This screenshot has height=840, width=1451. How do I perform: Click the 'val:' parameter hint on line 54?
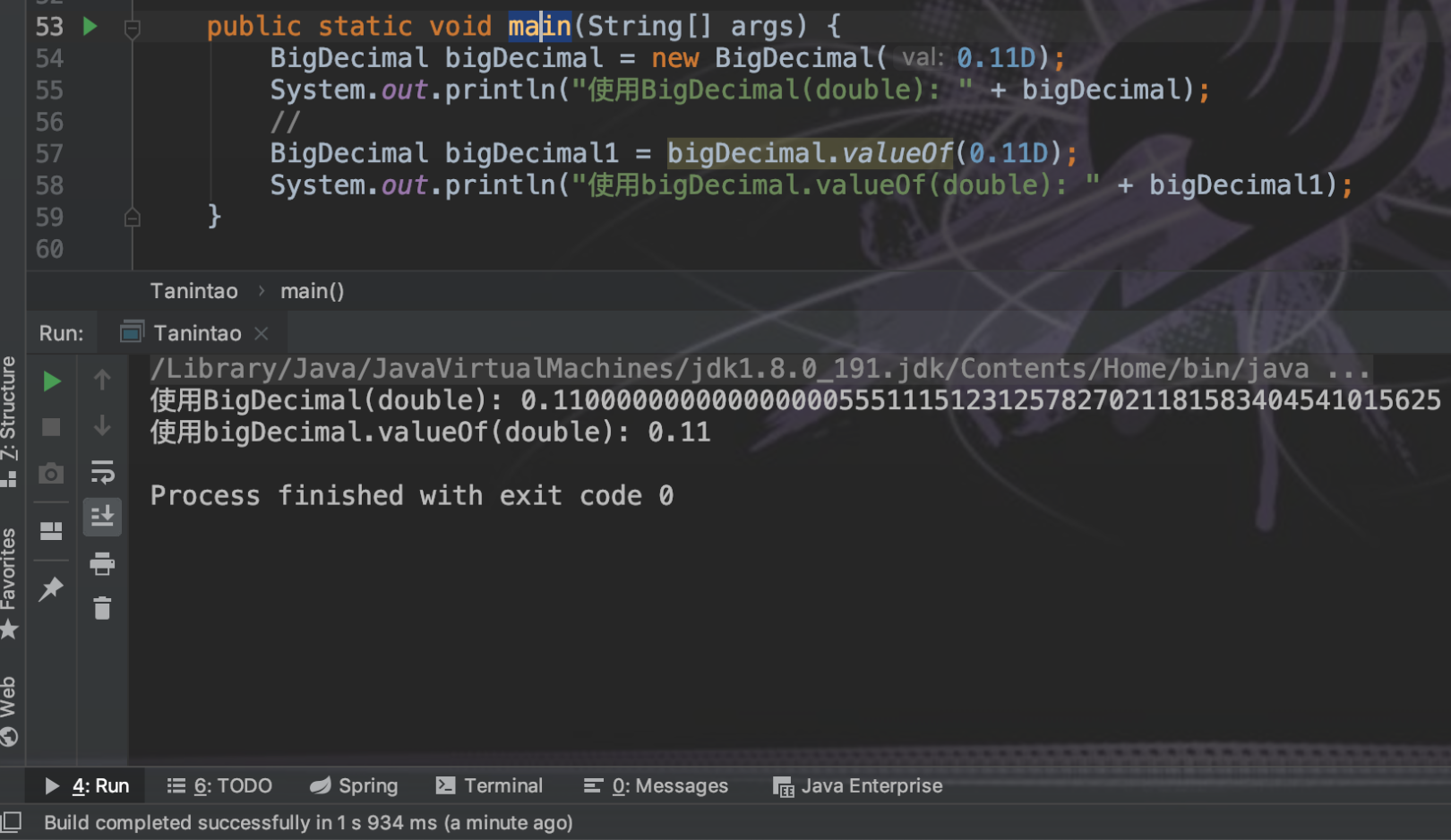923,58
